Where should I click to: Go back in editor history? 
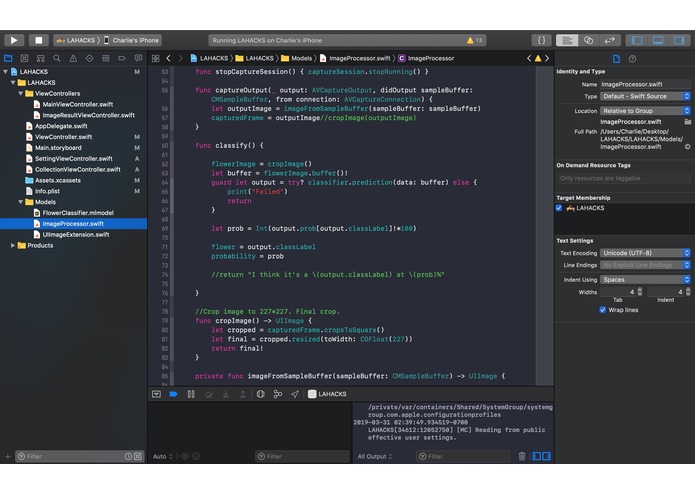[x=168, y=58]
